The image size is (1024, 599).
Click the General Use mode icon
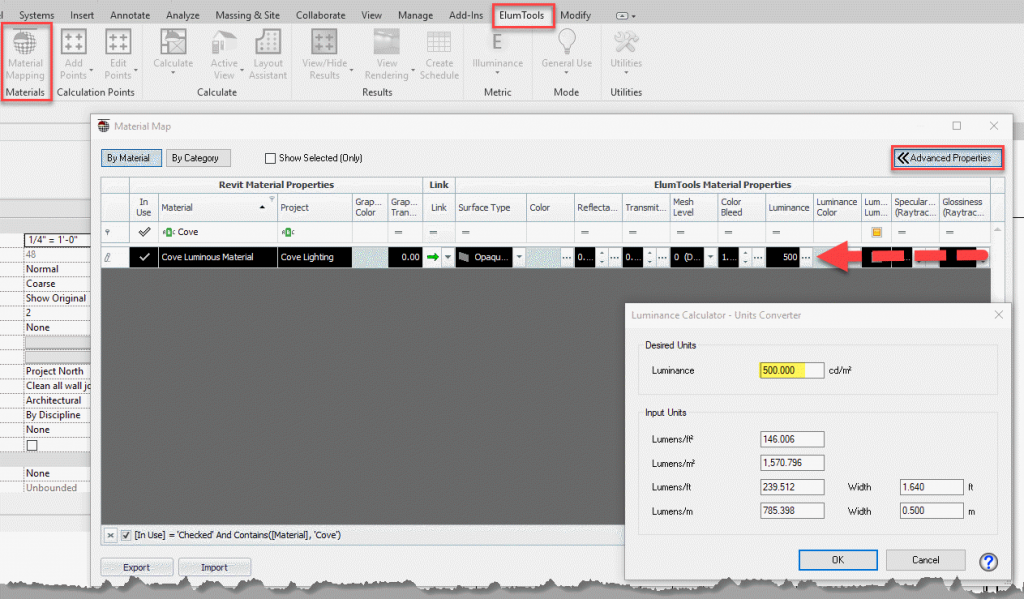click(566, 41)
